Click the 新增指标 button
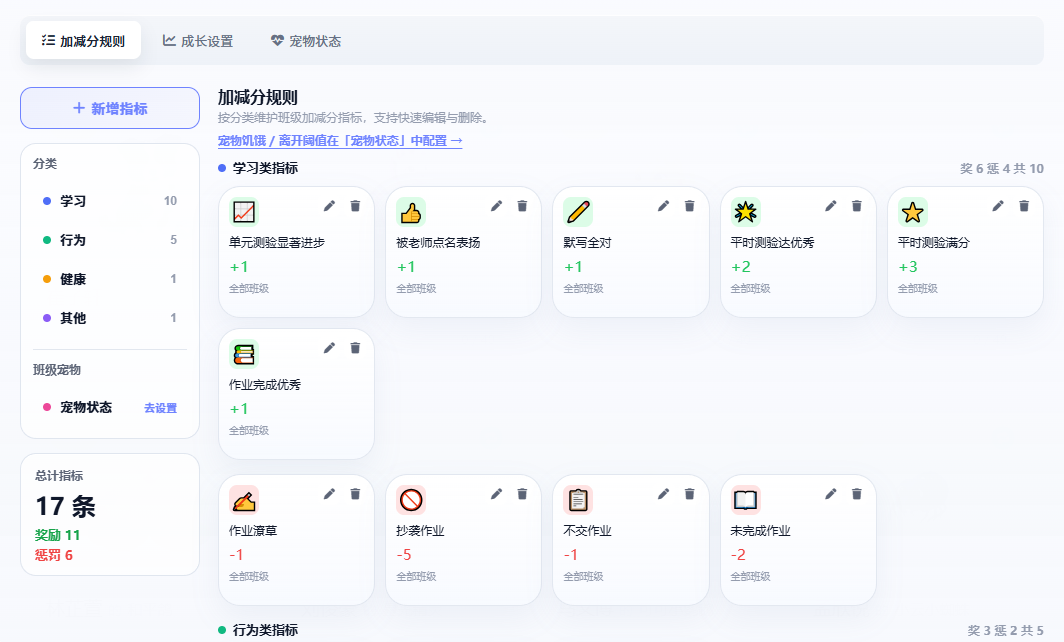 (x=110, y=108)
